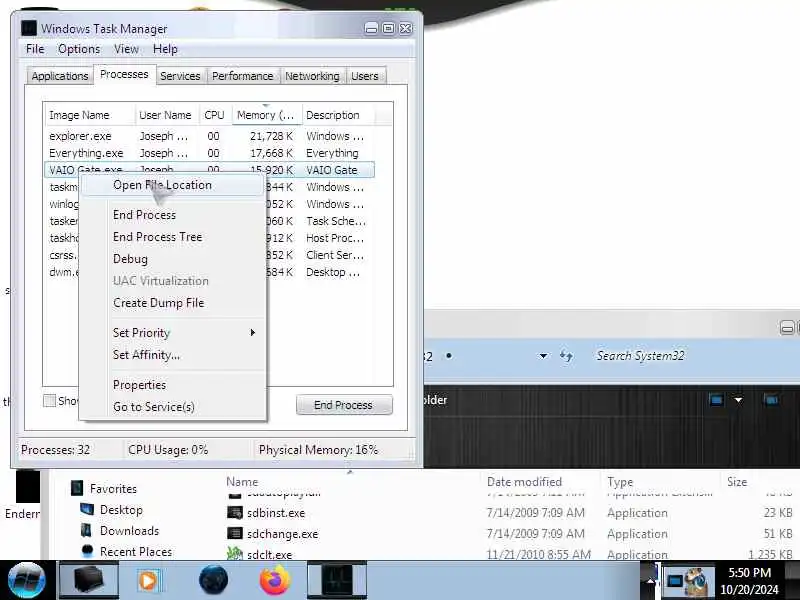Viewport: 800px width, 600px height.
Task: Click the taskbar clock showing 5:50 PM
Action: 749,581
